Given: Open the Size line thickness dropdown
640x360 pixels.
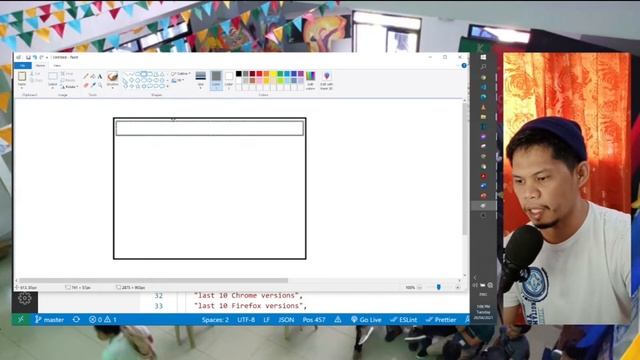Looking at the screenshot, I should (x=200, y=80).
